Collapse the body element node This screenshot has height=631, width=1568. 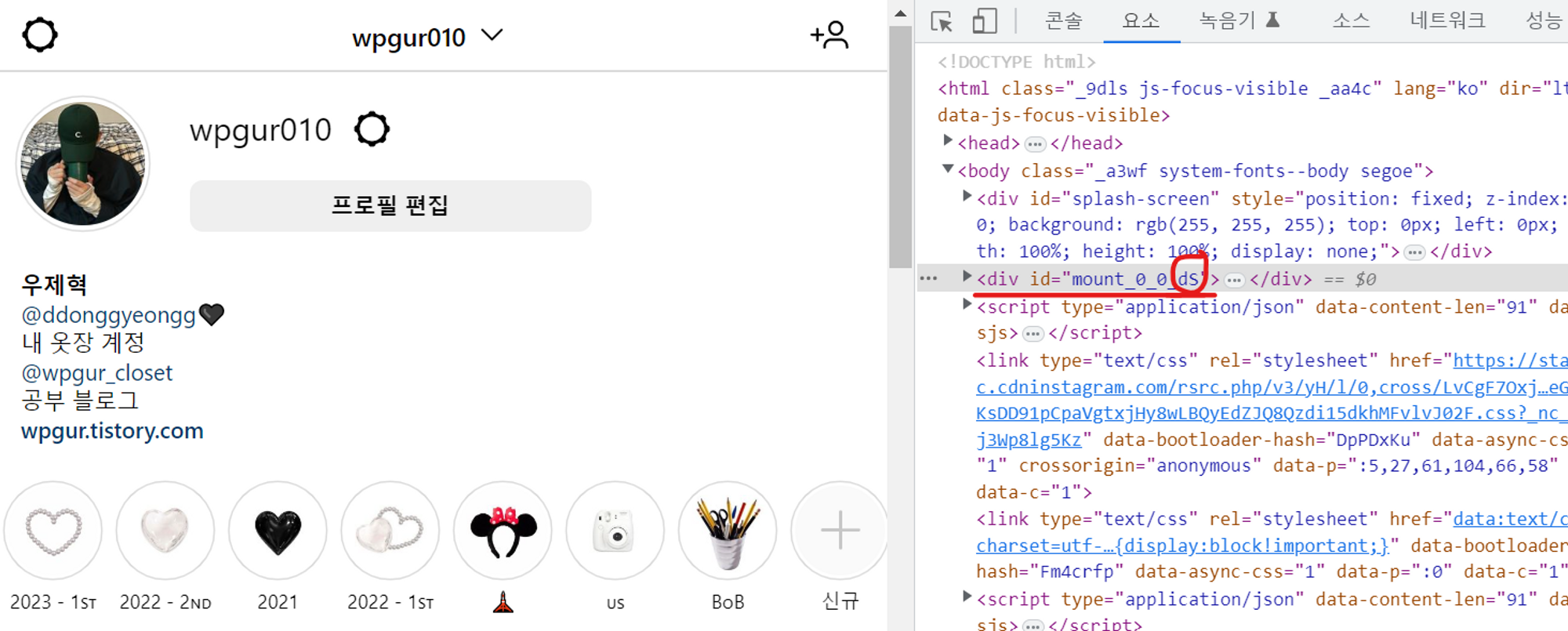click(x=948, y=169)
